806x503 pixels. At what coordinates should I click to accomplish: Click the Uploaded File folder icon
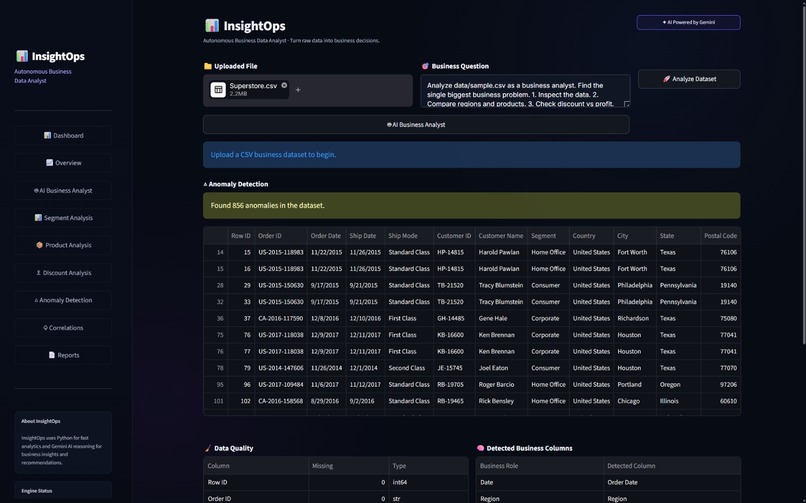pos(208,66)
